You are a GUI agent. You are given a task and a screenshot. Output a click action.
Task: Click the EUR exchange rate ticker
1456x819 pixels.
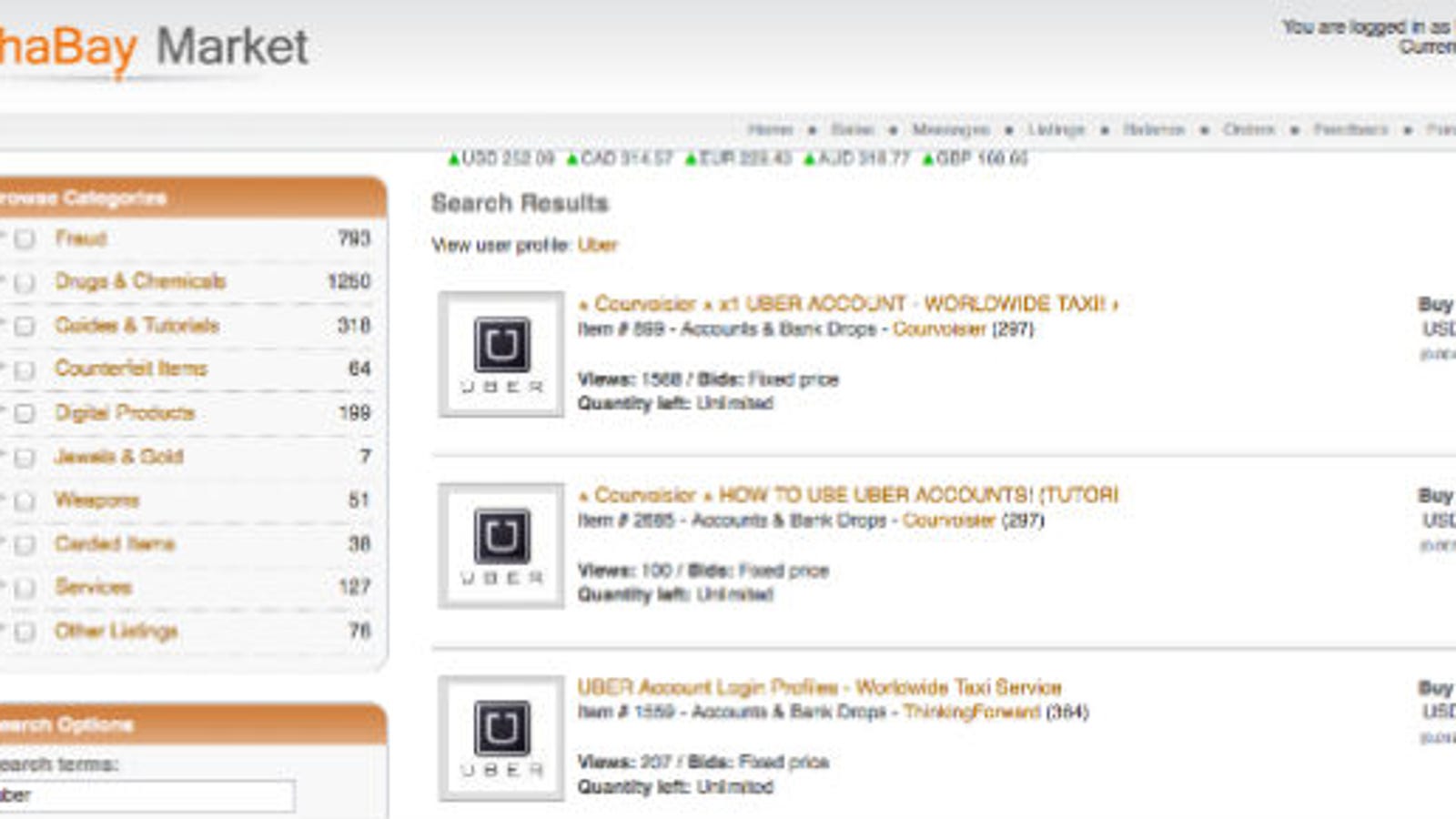pyautogui.click(x=738, y=158)
